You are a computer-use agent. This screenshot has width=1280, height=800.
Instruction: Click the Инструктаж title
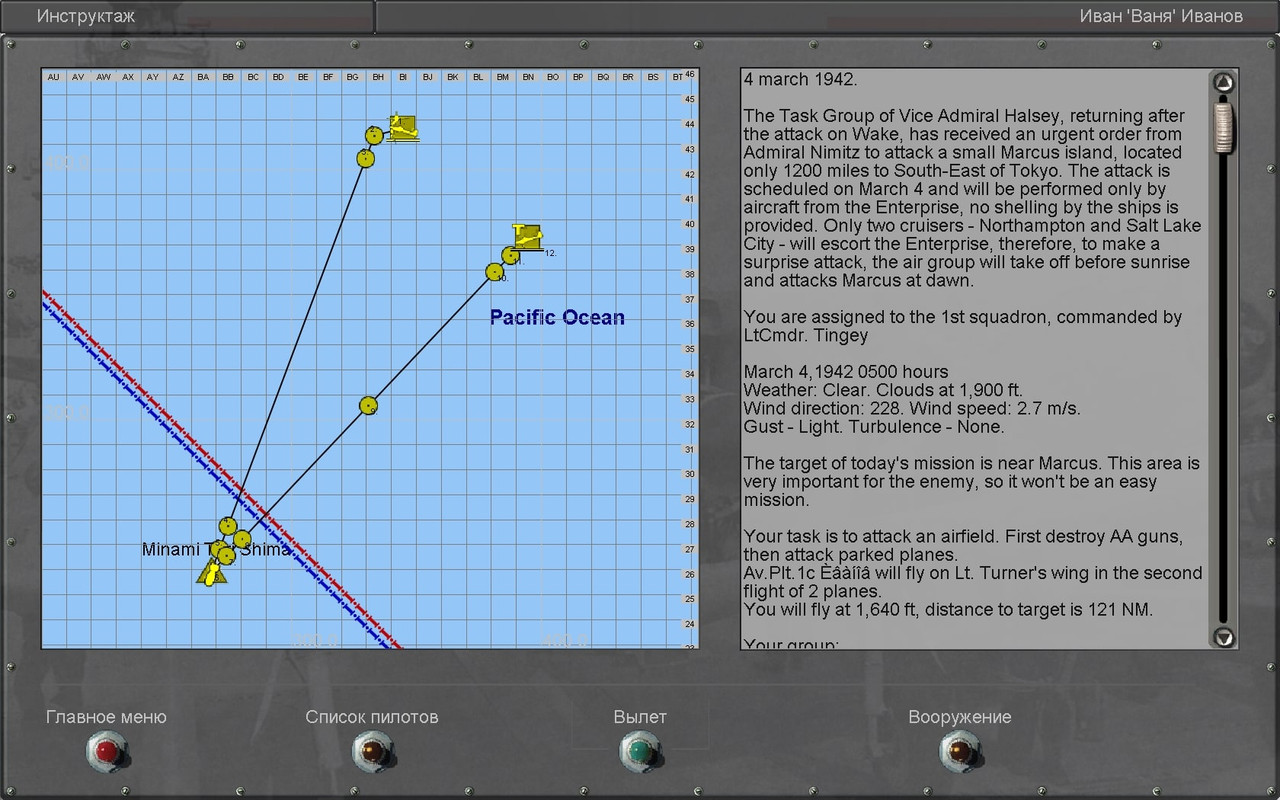85,16
